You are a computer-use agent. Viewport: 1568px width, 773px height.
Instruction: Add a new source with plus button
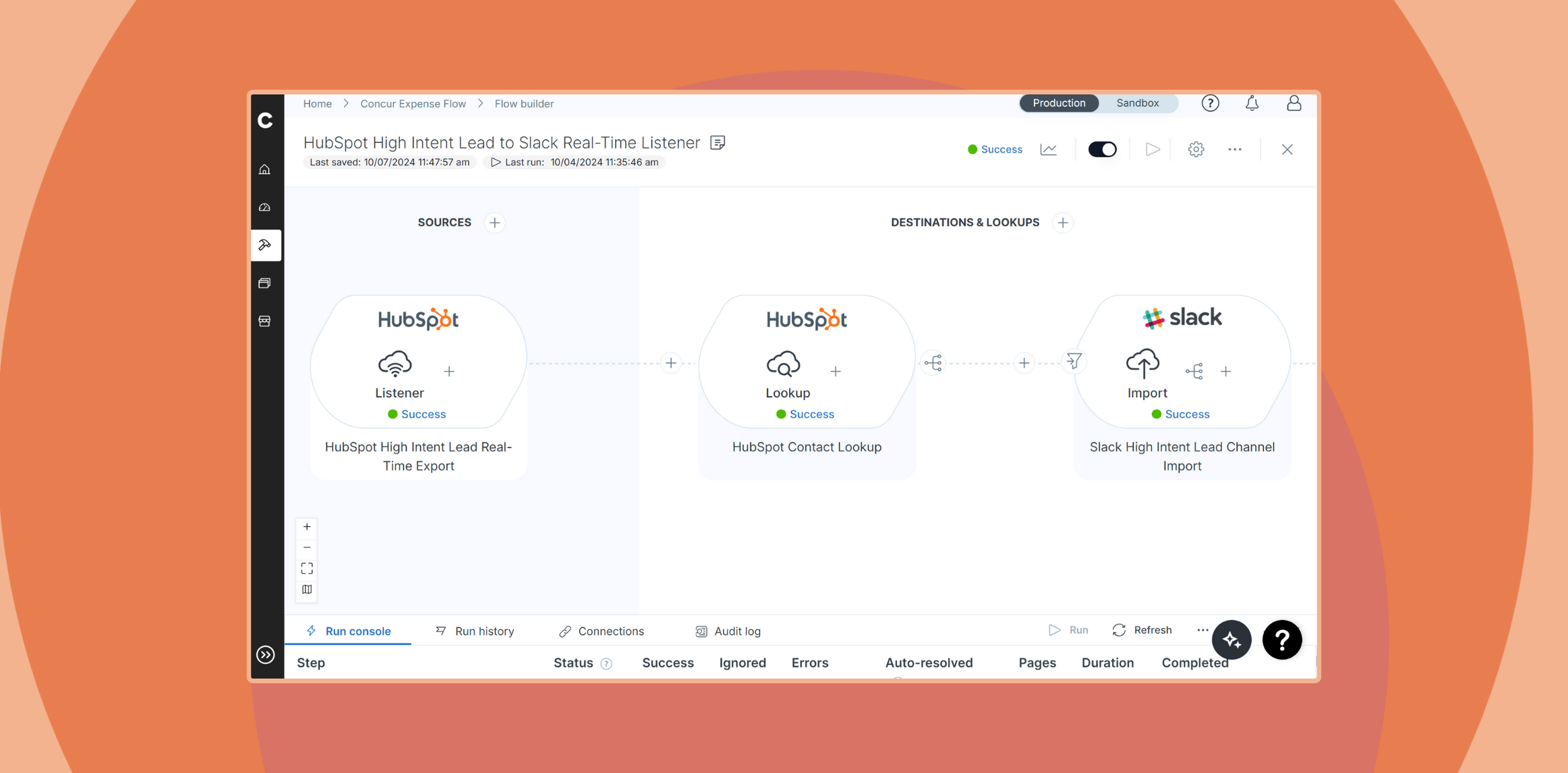point(494,223)
